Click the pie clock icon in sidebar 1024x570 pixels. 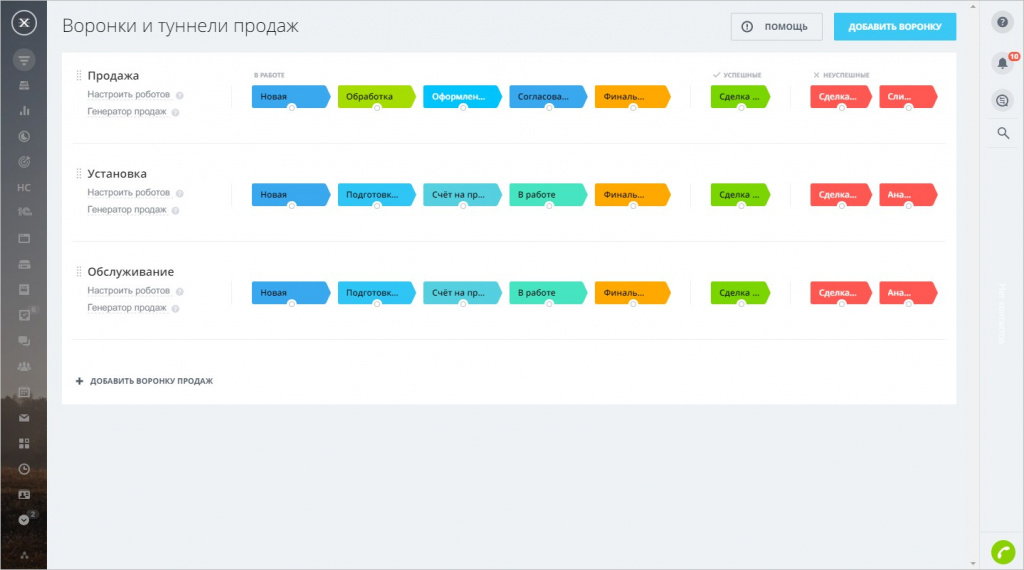pos(24,136)
